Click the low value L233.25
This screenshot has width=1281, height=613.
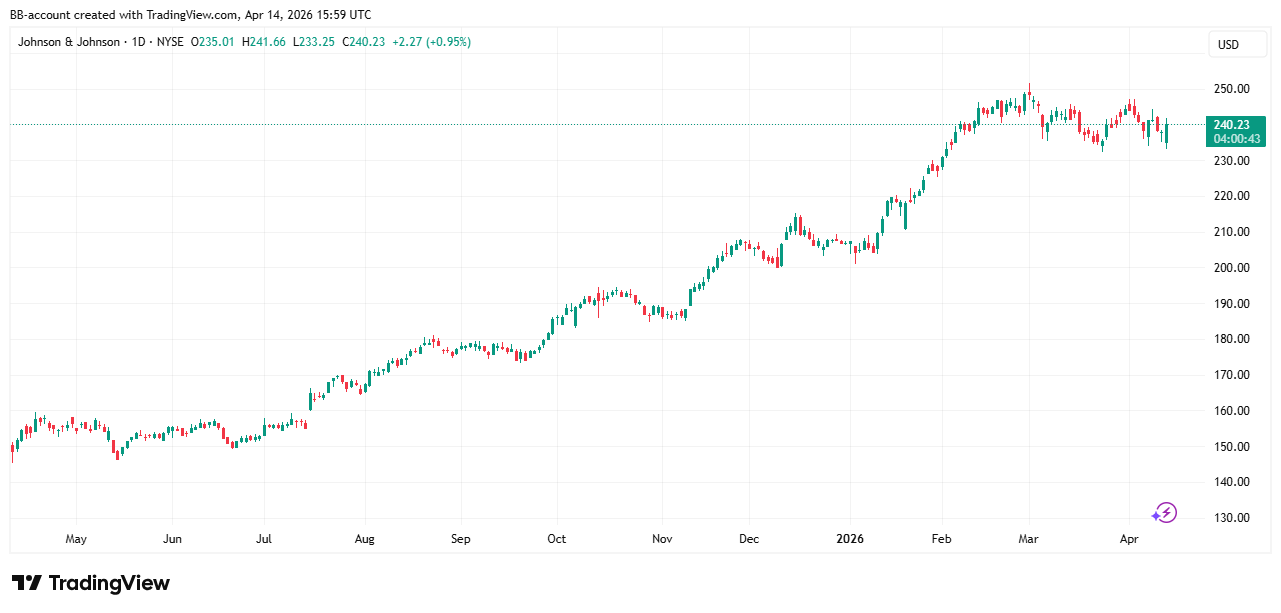coord(314,42)
